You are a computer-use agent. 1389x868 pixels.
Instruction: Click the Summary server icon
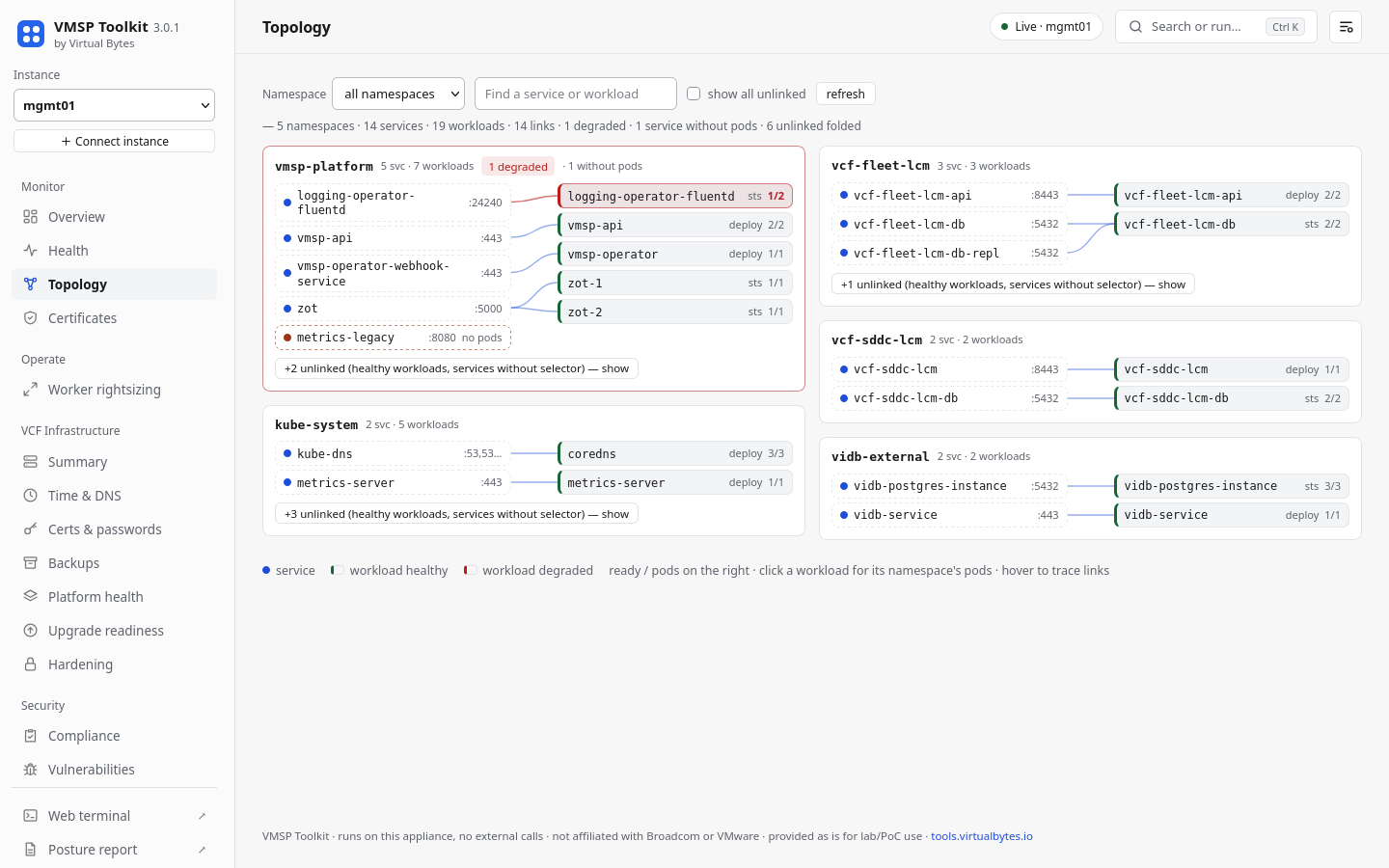point(31,462)
